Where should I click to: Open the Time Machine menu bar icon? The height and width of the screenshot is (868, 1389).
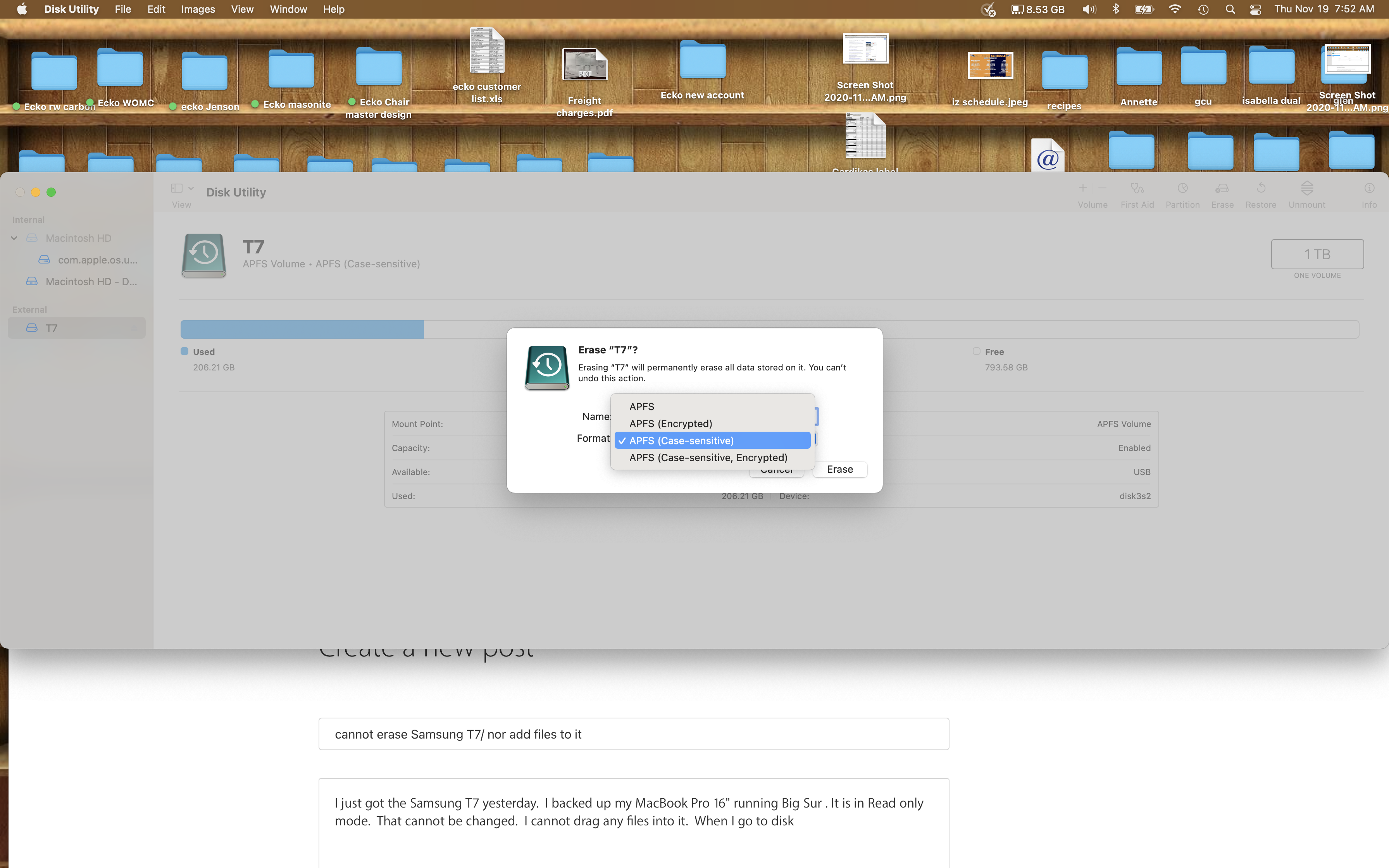(x=1203, y=9)
